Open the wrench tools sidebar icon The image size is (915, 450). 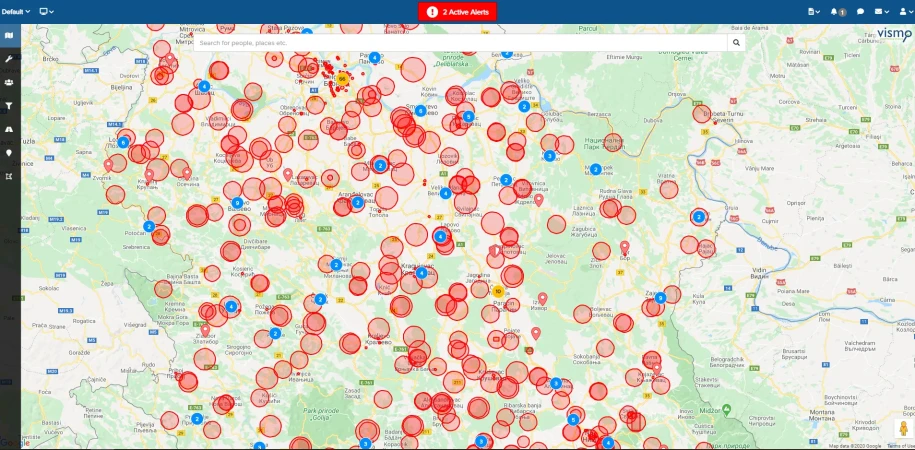coord(9,59)
